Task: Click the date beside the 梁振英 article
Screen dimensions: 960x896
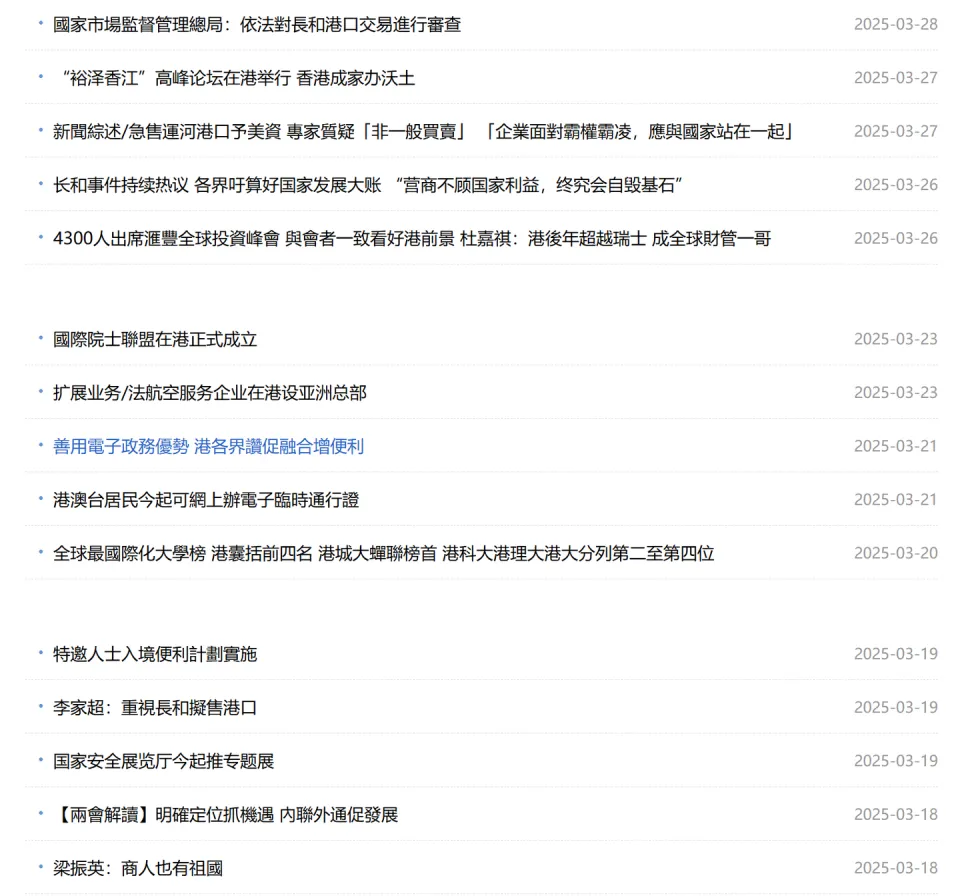Action: [895, 868]
